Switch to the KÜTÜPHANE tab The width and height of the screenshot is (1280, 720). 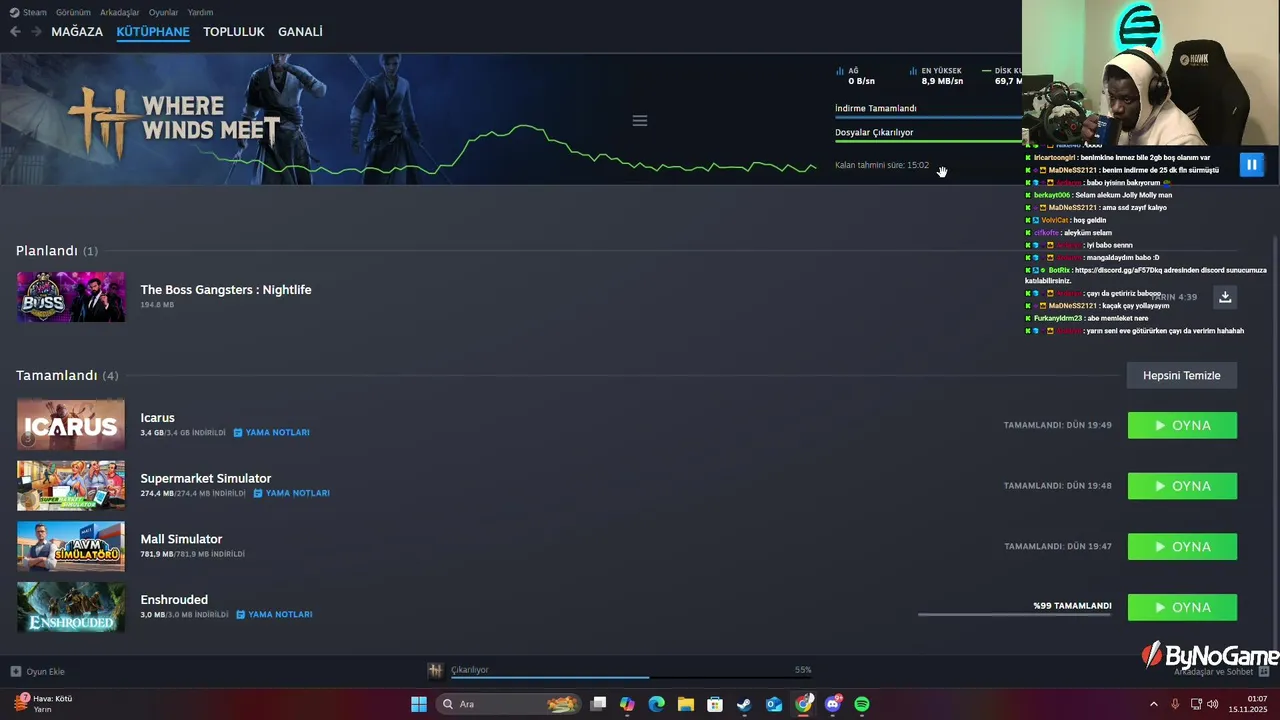[153, 32]
